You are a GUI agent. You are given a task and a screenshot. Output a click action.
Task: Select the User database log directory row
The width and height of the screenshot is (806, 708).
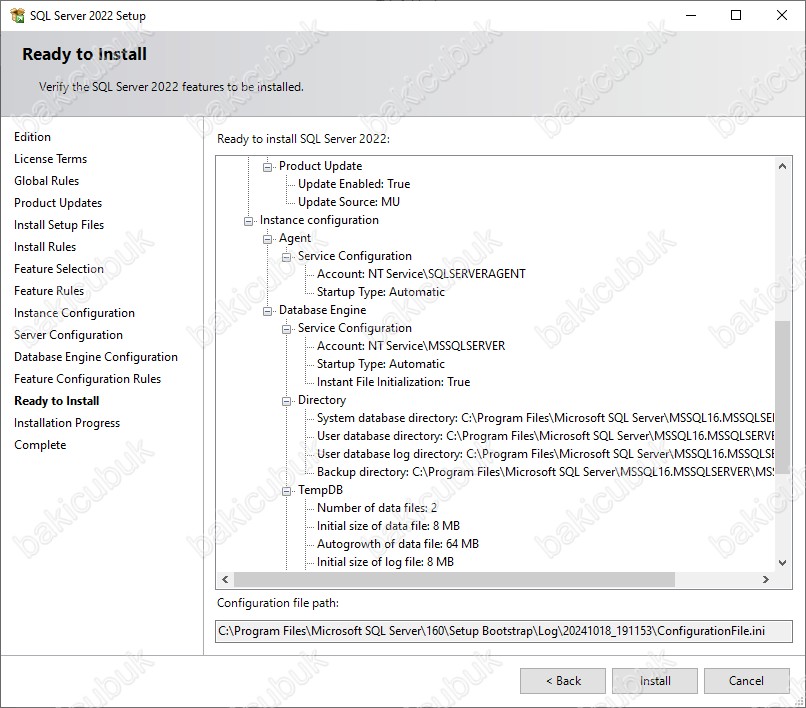point(545,454)
